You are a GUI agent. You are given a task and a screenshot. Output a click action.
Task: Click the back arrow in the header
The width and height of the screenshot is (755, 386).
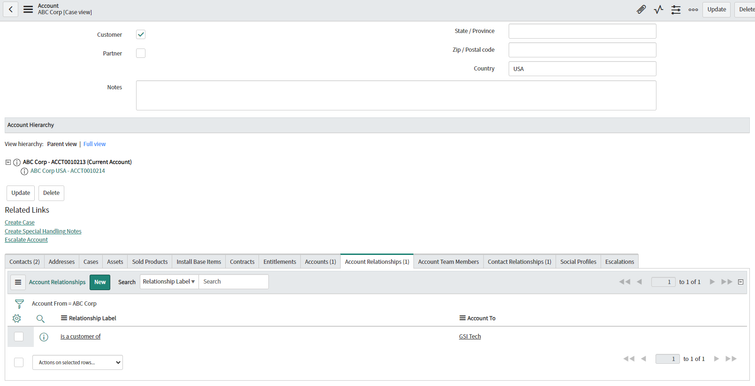pos(11,9)
